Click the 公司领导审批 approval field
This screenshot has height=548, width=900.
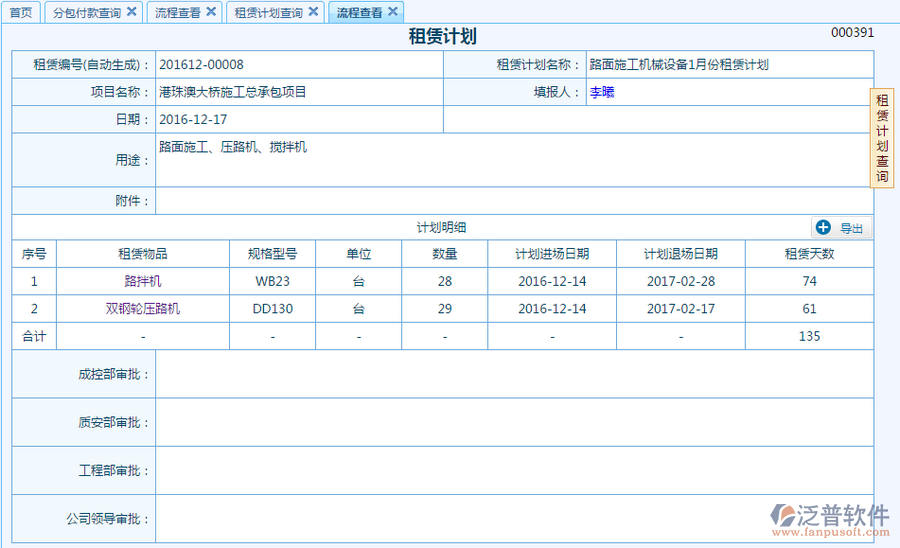514,519
